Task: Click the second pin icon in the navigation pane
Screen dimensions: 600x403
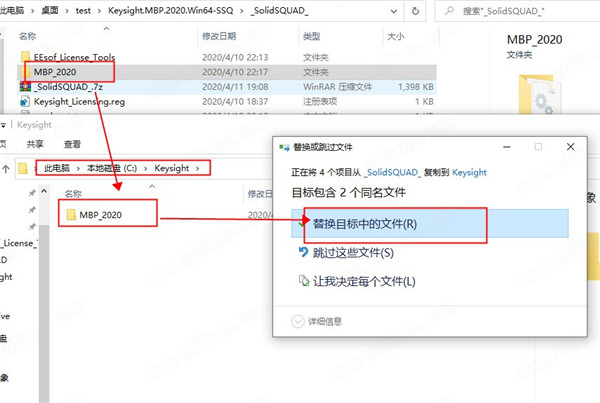Action: click(x=32, y=210)
